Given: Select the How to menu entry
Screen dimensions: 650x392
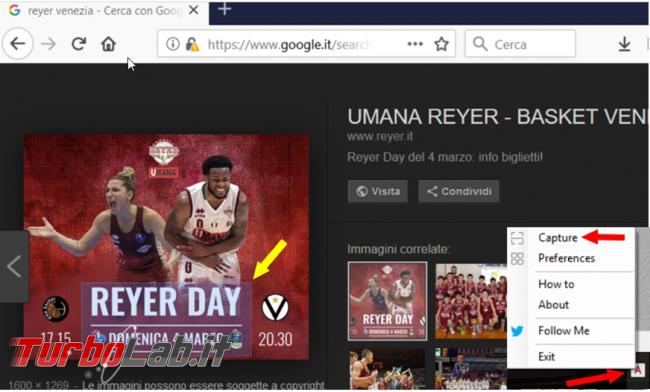Looking at the screenshot, I should (556, 284).
